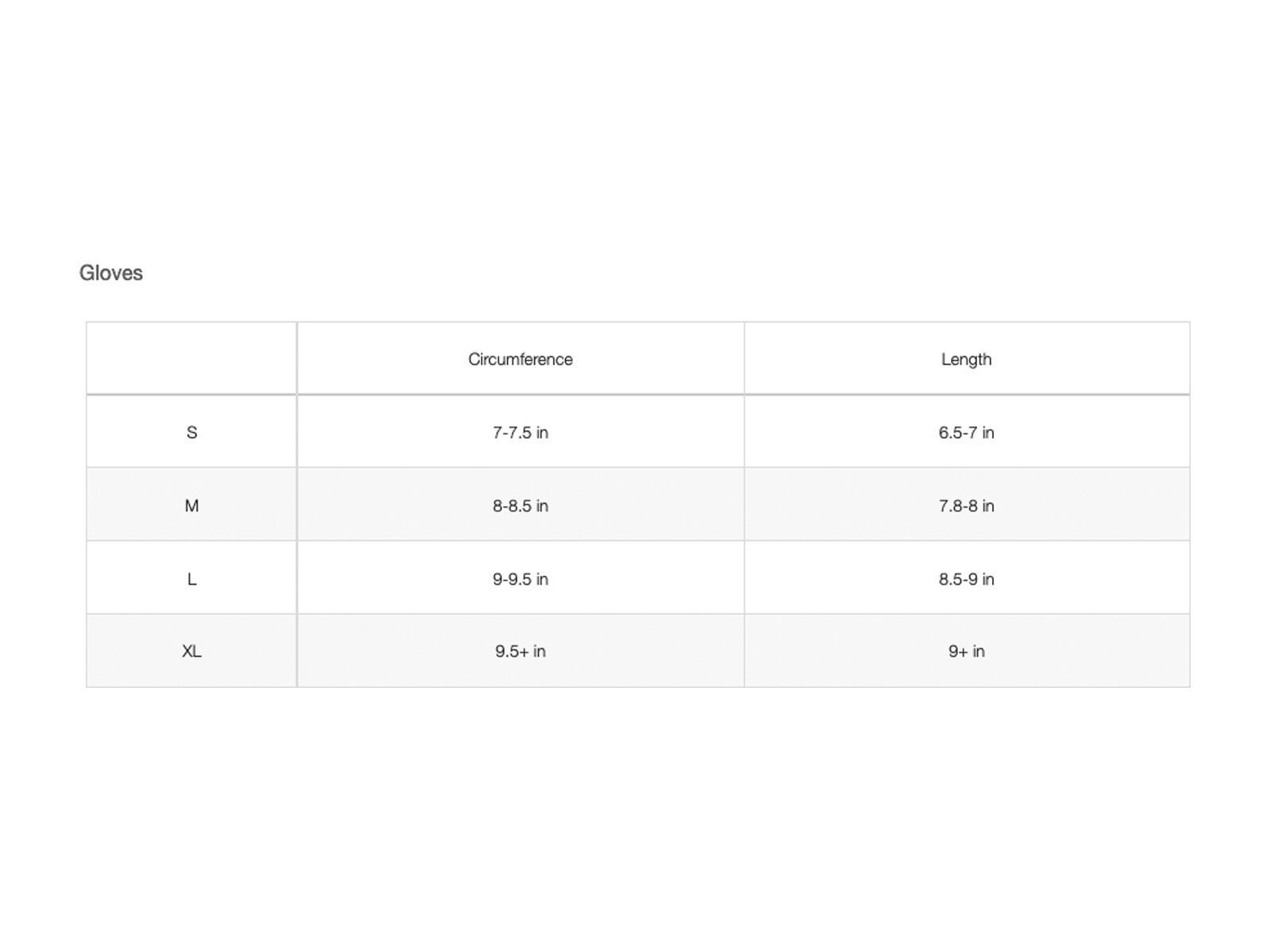Click the L size label
The height and width of the screenshot is (952, 1270).
191,579
